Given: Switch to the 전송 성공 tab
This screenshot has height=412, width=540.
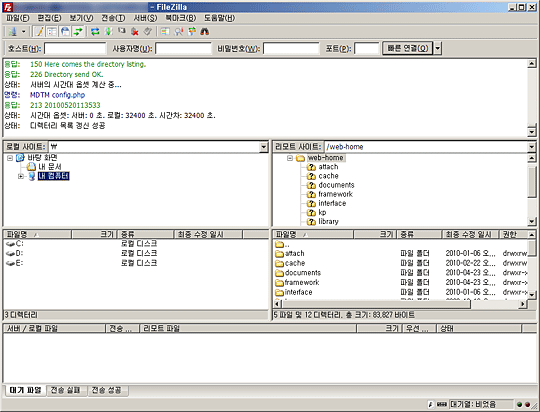Looking at the screenshot, I should [107, 390].
